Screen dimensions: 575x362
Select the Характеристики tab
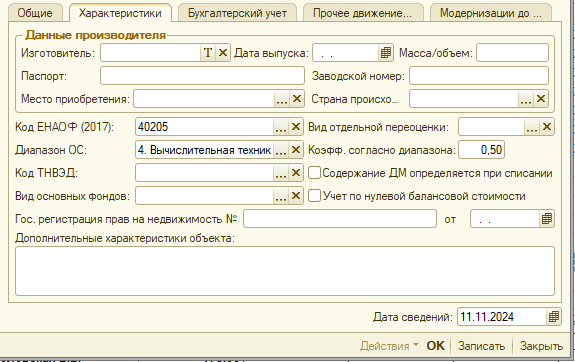click(120, 13)
